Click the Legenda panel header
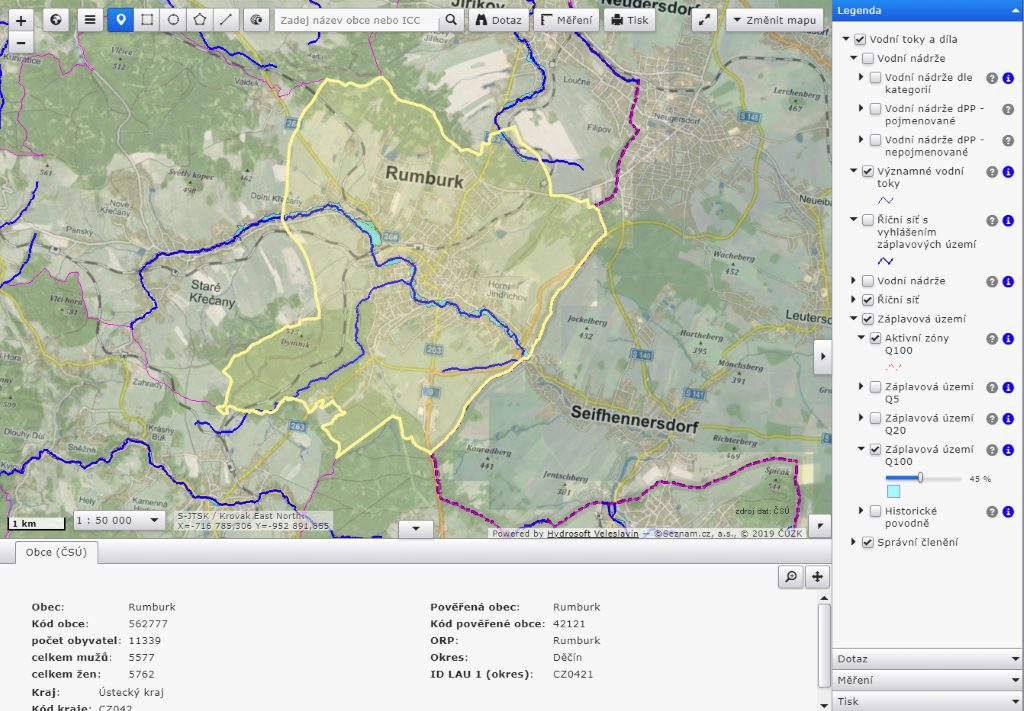Image resolution: width=1024 pixels, height=711 pixels. (x=927, y=10)
